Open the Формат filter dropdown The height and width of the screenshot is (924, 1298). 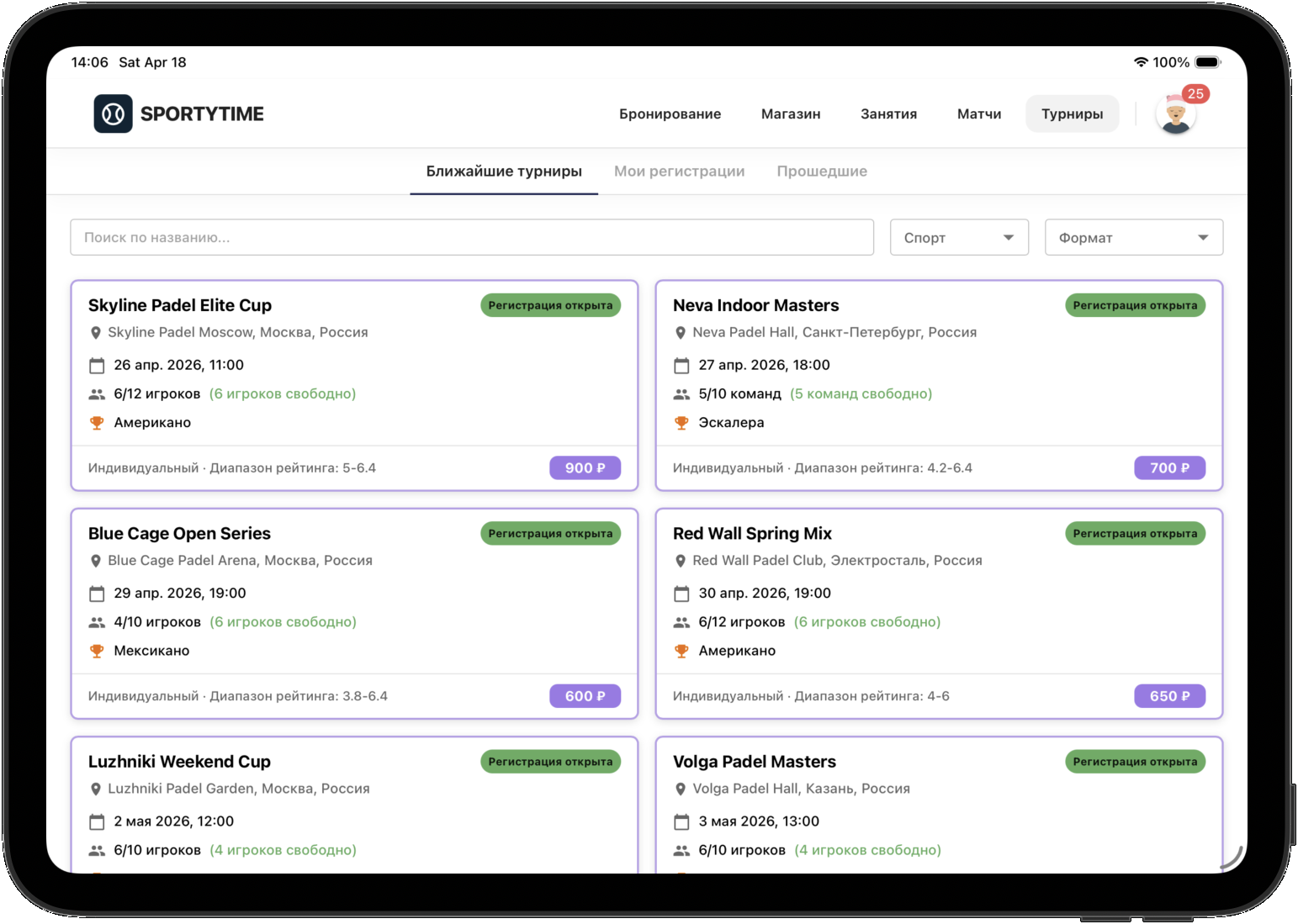[1133, 238]
